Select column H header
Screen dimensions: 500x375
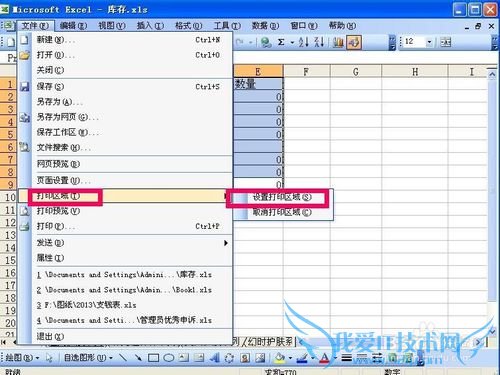[415, 71]
